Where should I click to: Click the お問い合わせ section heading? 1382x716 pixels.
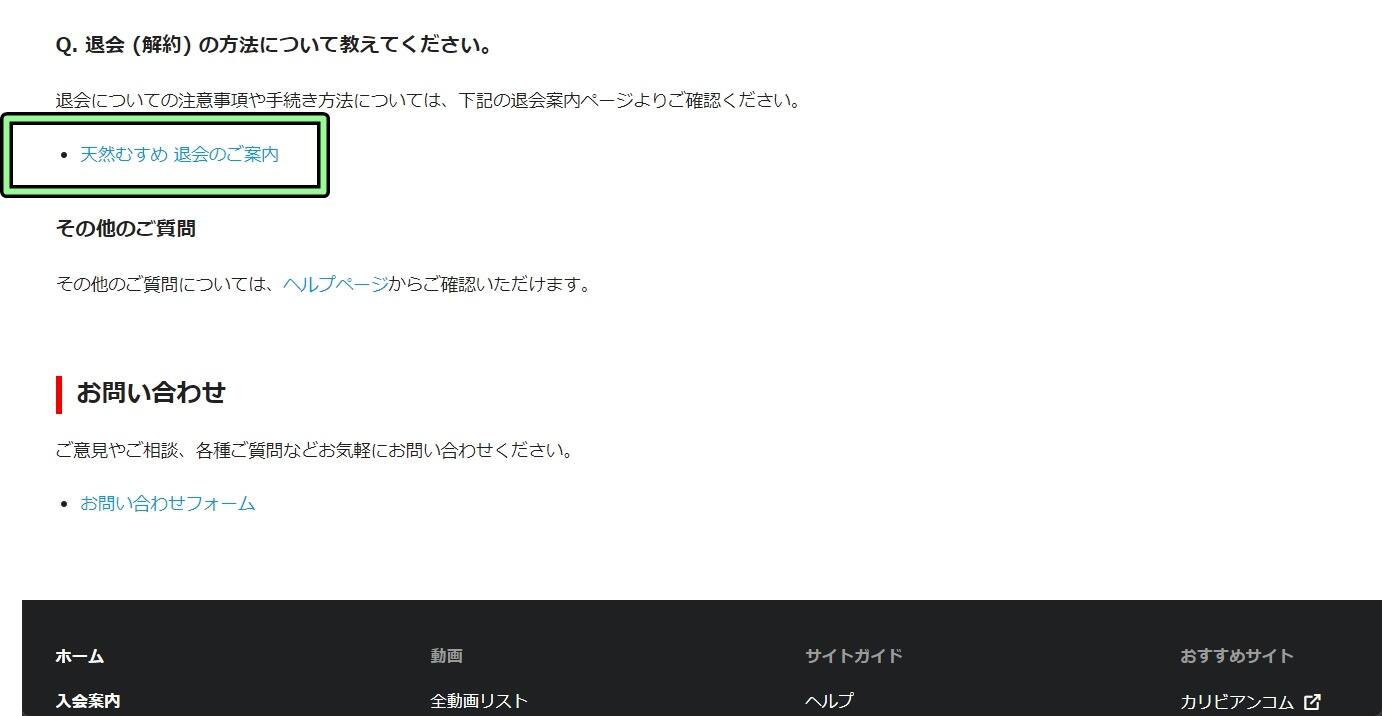point(151,393)
